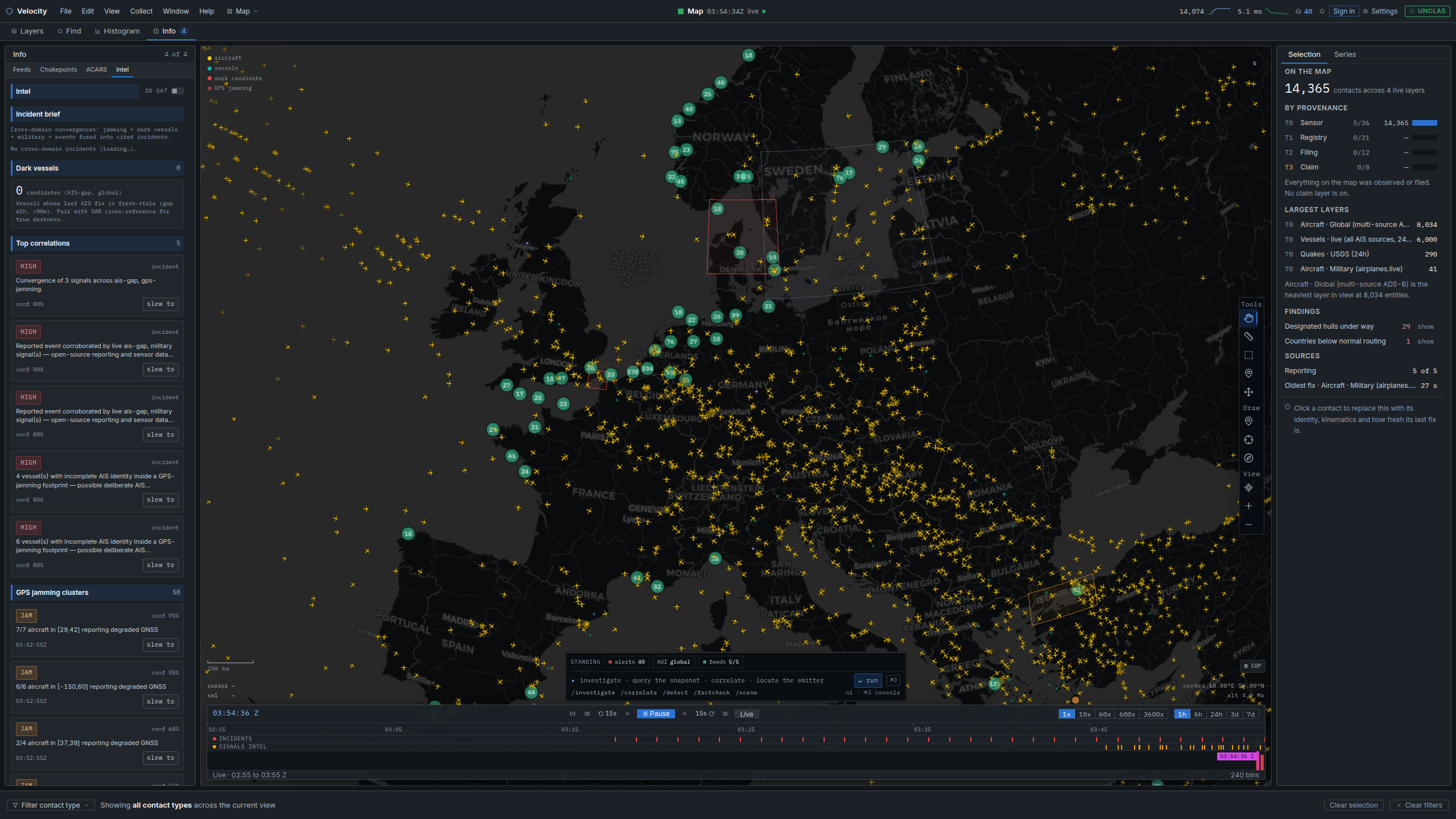1456x819 pixels.
Task: Zoom out with the minus icon
Action: pyautogui.click(x=1248, y=524)
